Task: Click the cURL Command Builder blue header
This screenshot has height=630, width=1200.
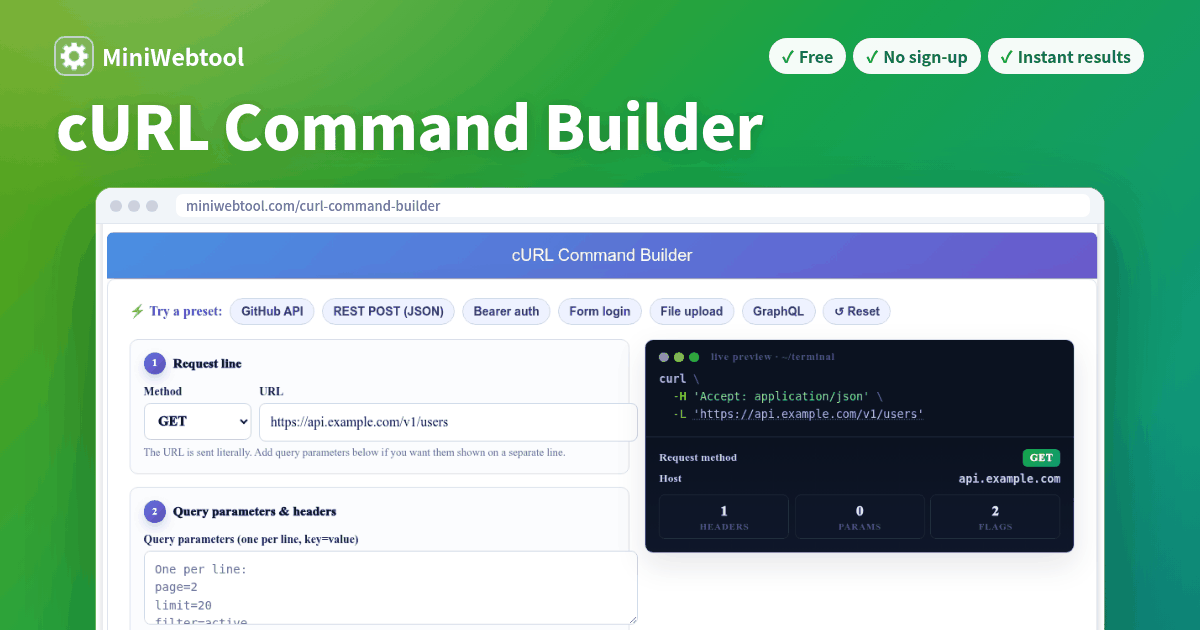Action: [x=602, y=255]
